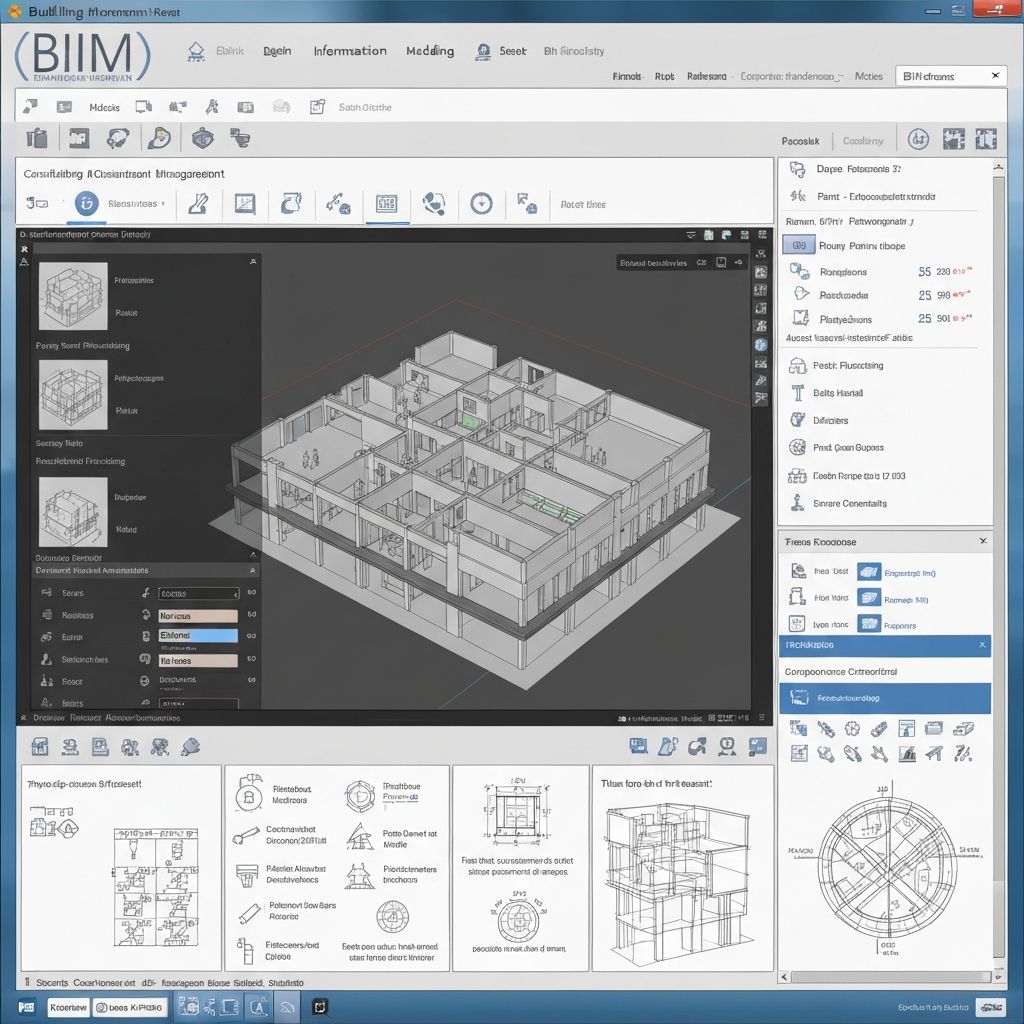Click the globe icon on viewport side strip
Screen dimensions: 1024x1024
[761, 344]
